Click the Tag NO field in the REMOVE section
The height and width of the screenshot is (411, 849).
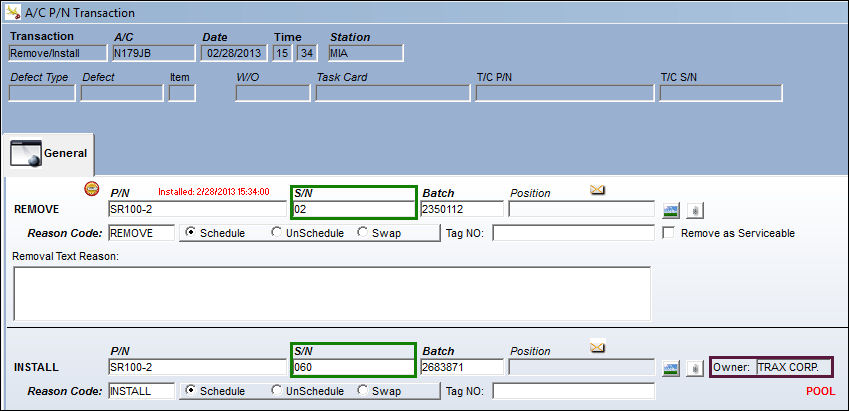573,233
